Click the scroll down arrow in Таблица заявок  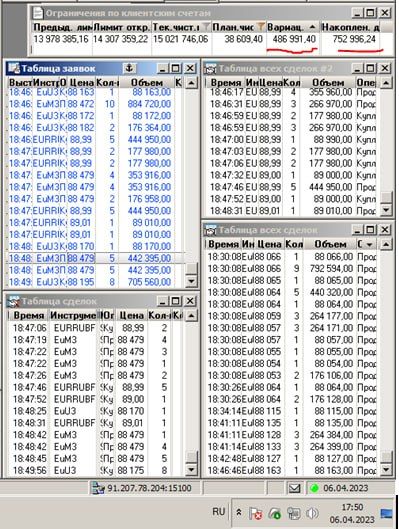(191, 281)
